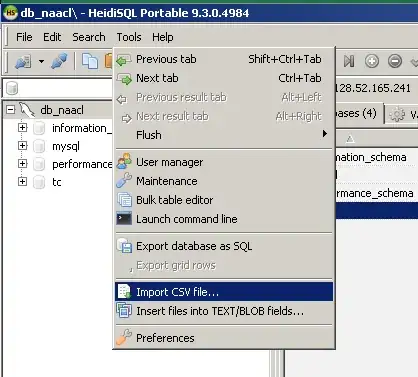Close the Tools menu in menu bar
The height and width of the screenshot is (377, 418).
point(129,37)
